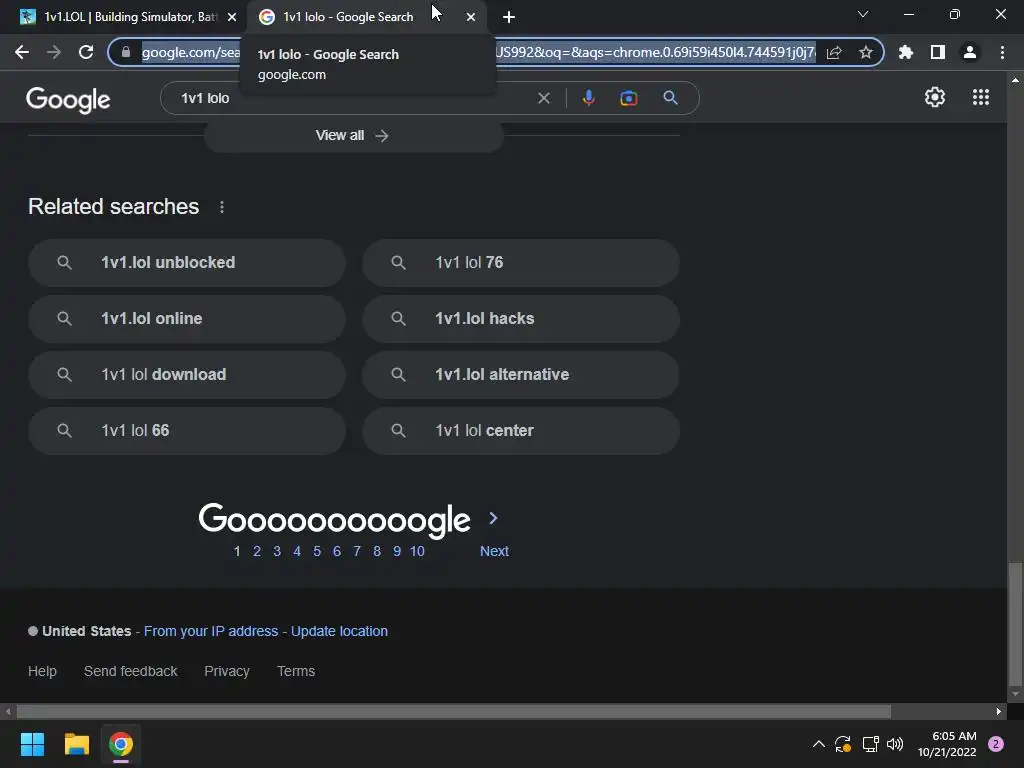The height and width of the screenshot is (768, 1024).
Task: Choose related search 1v1.lol online
Action: pyautogui.click(x=187, y=319)
